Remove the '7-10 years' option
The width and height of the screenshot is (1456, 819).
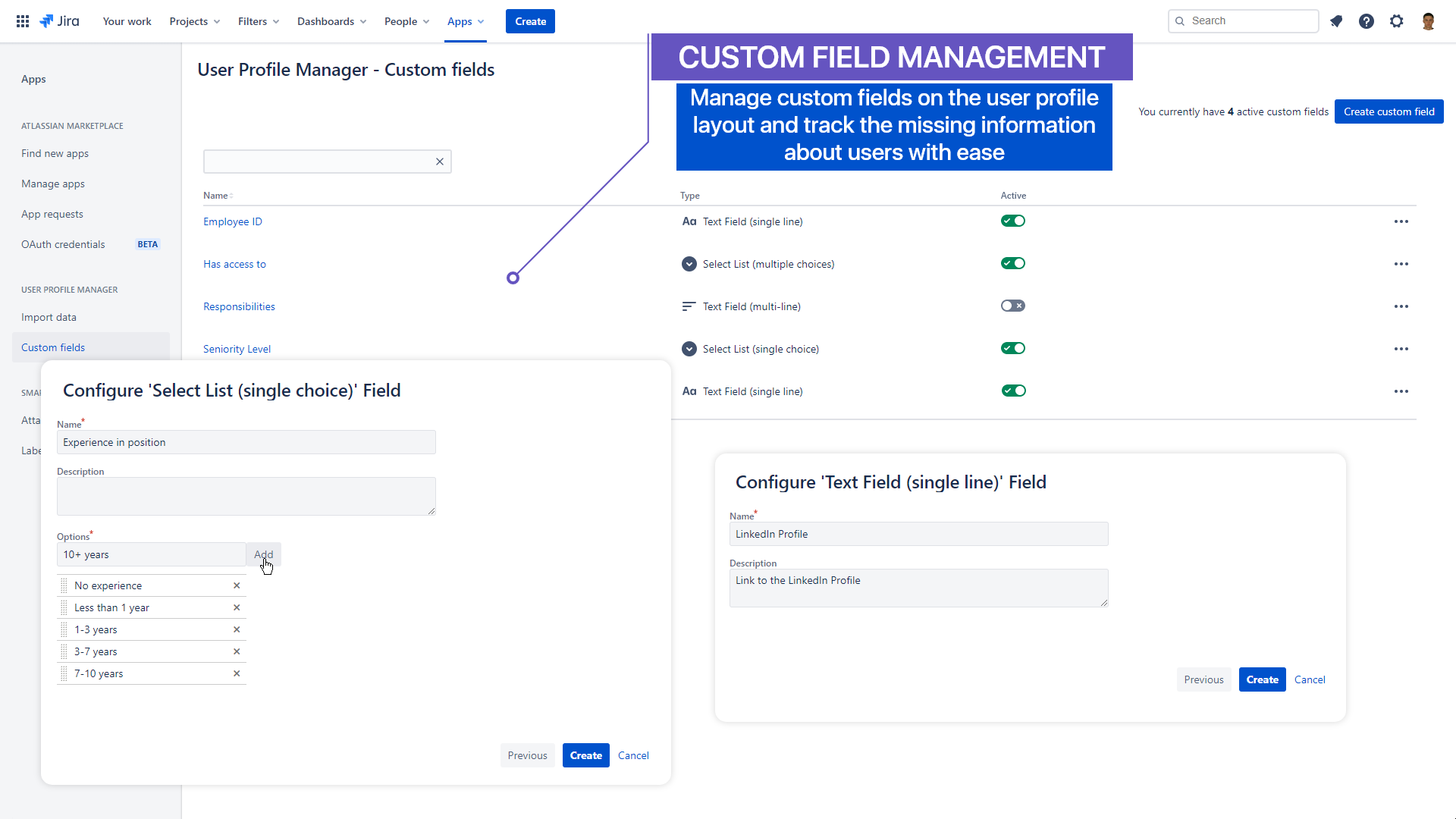(x=237, y=673)
